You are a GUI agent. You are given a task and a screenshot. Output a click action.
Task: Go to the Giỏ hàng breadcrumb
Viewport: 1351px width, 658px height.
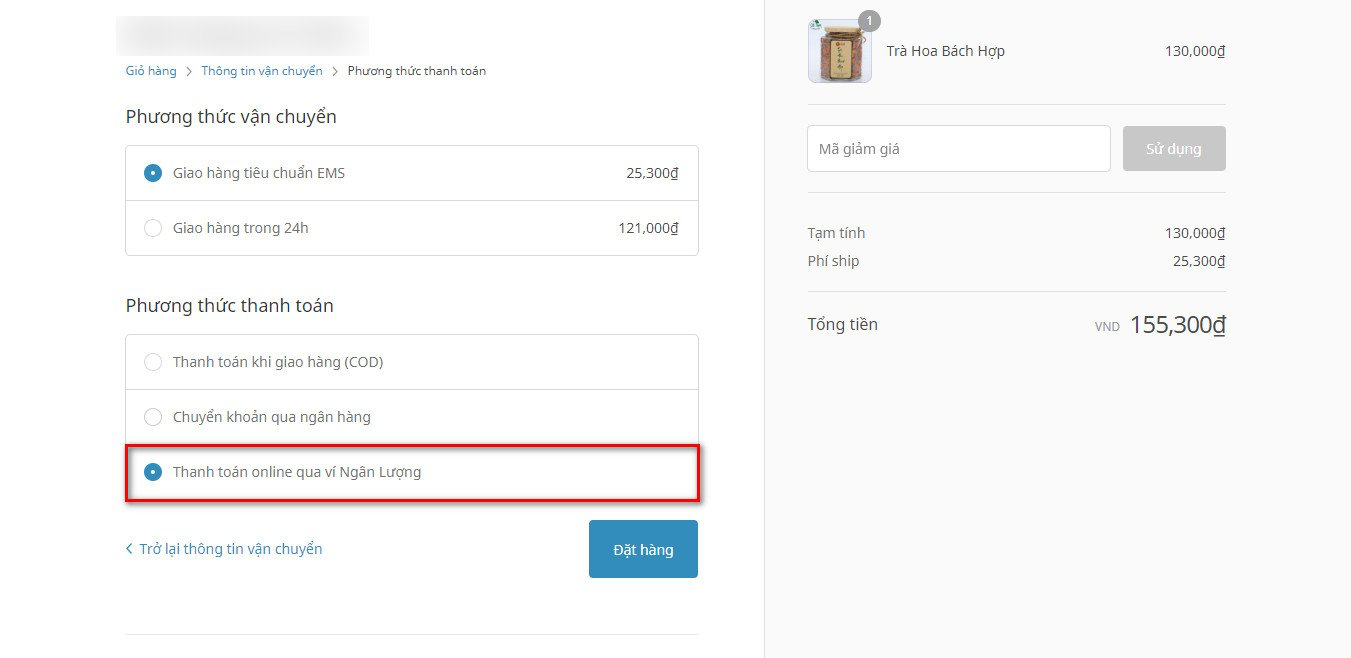[x=151, y=71]
